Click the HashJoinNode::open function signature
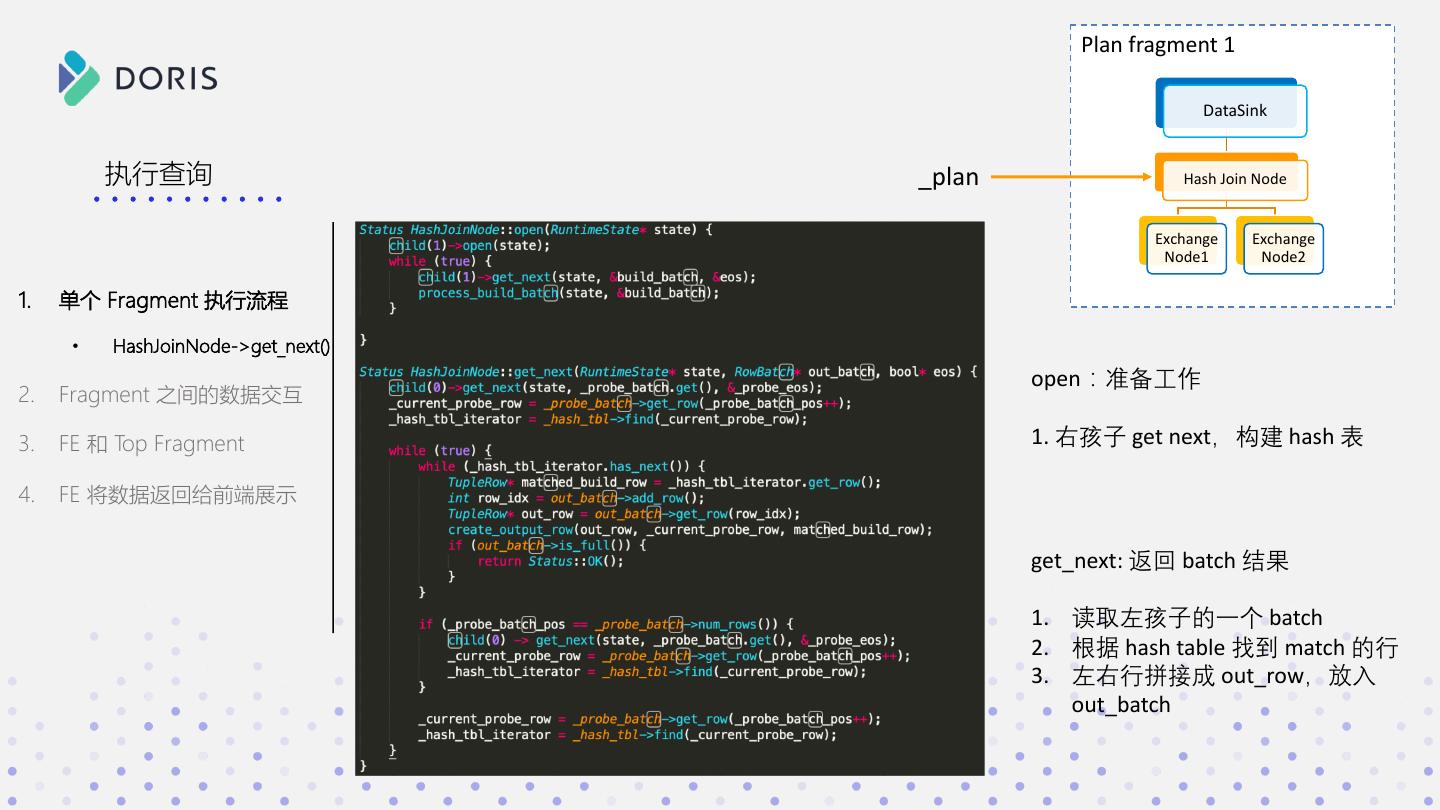Image resolution: width=1440 pixels, height=810 pixels. 535,230
